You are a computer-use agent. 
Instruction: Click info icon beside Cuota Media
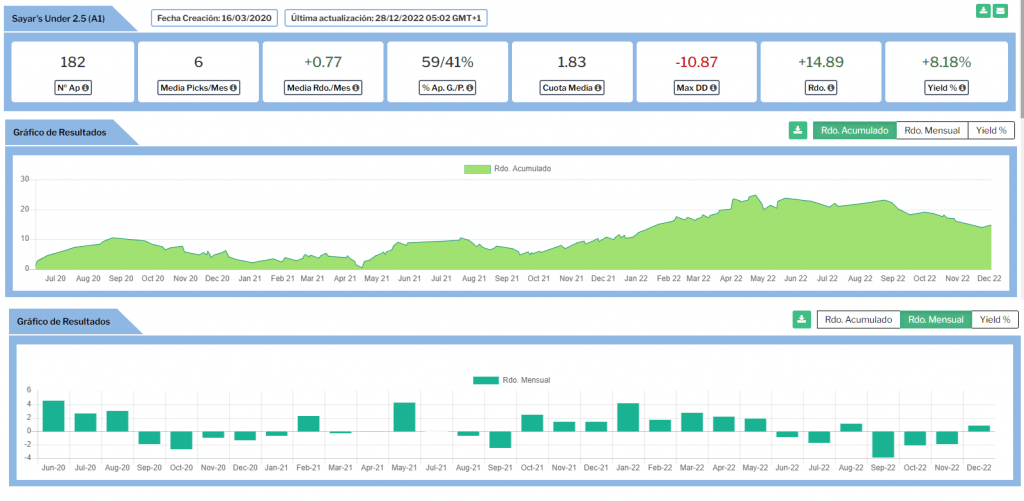pyautogui.click(x=598, y=88)
